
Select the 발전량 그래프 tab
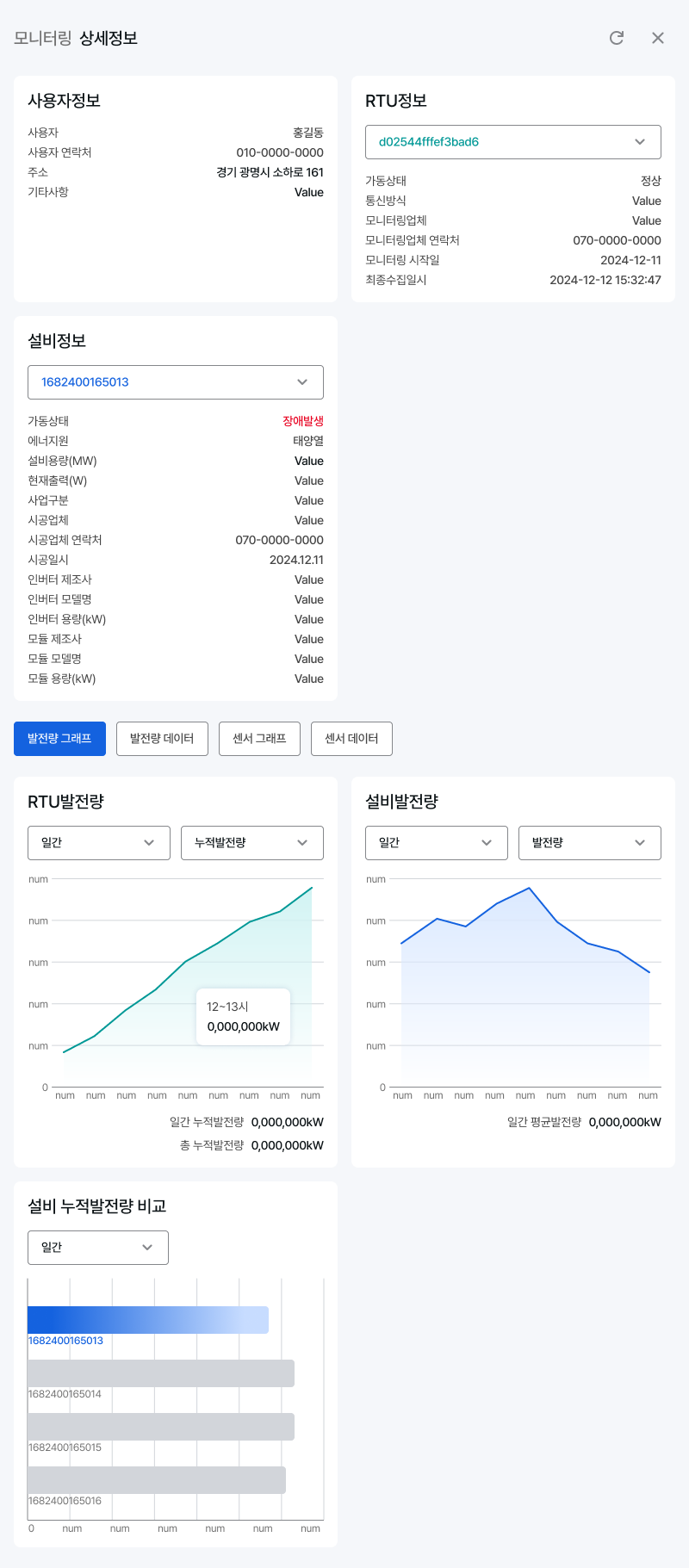tap(59, 739)
